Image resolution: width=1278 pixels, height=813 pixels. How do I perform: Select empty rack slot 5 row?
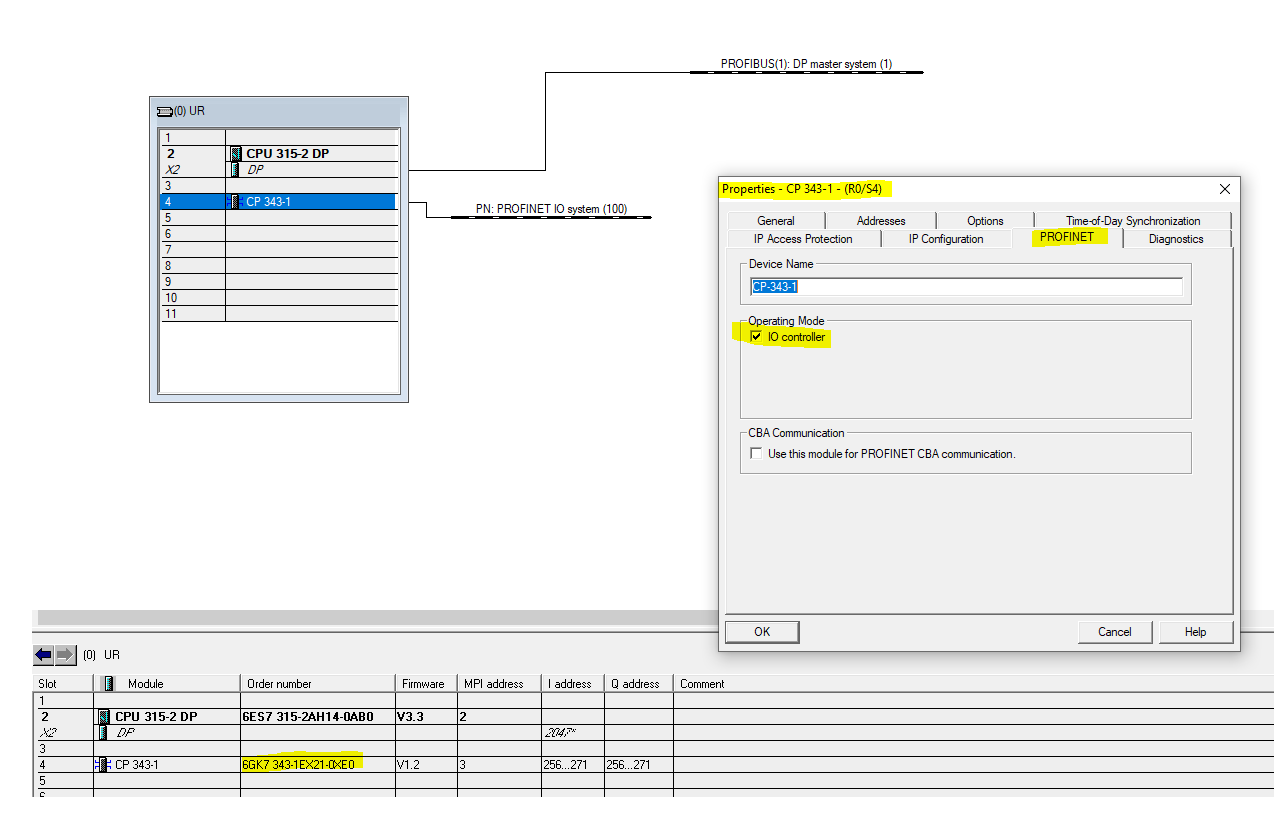click(x=279, y=218)
